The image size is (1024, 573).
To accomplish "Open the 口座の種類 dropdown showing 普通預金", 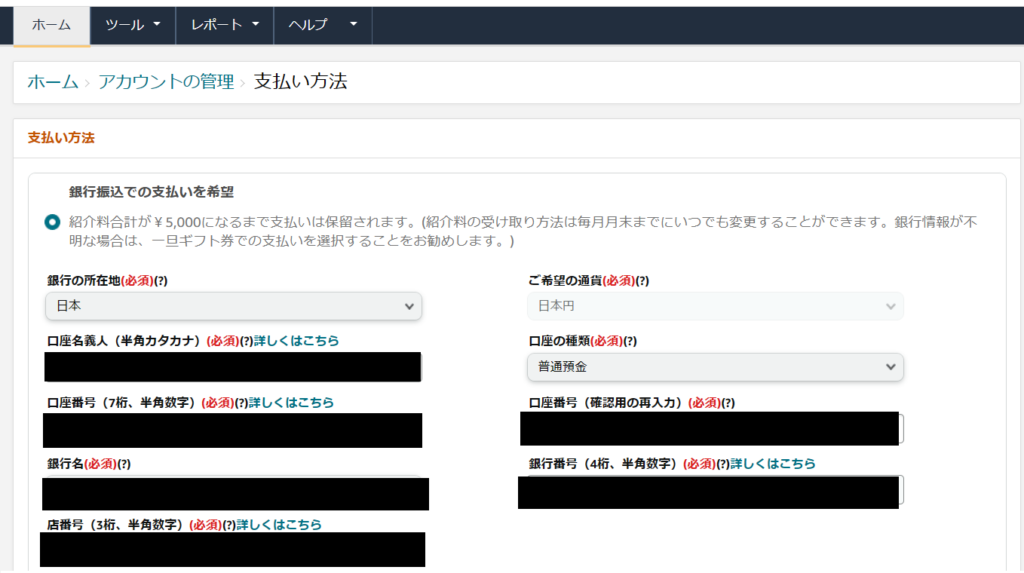I will tap(715, 367).
